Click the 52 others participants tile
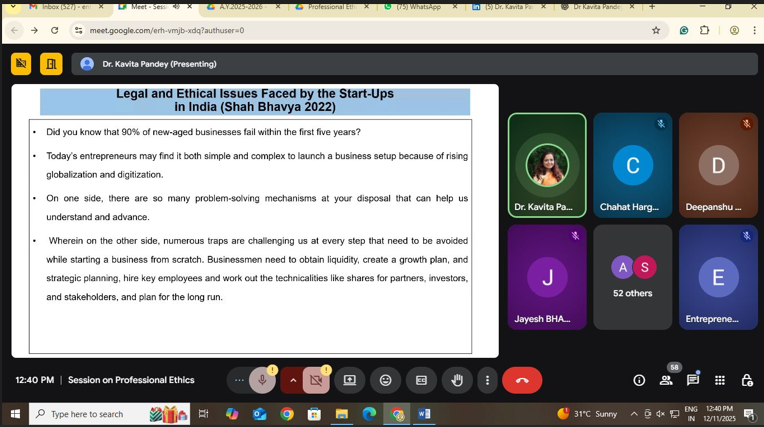The width and height of the screenshot is (764, 427). (632, 277)
